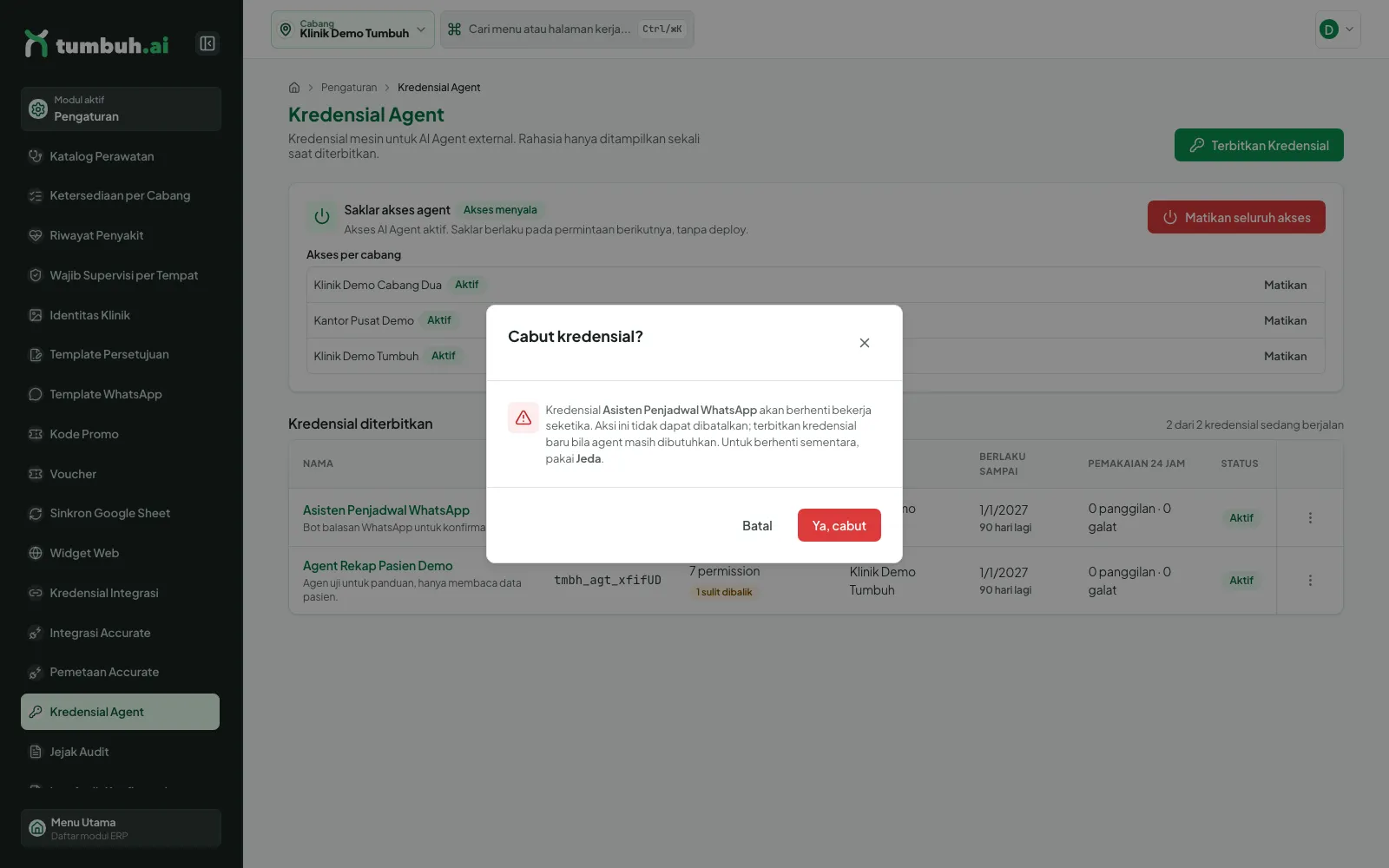Click Menu Utama at sidebar bottom
The height and width of the screenshot is (868, 1389).
click(121, 828)
